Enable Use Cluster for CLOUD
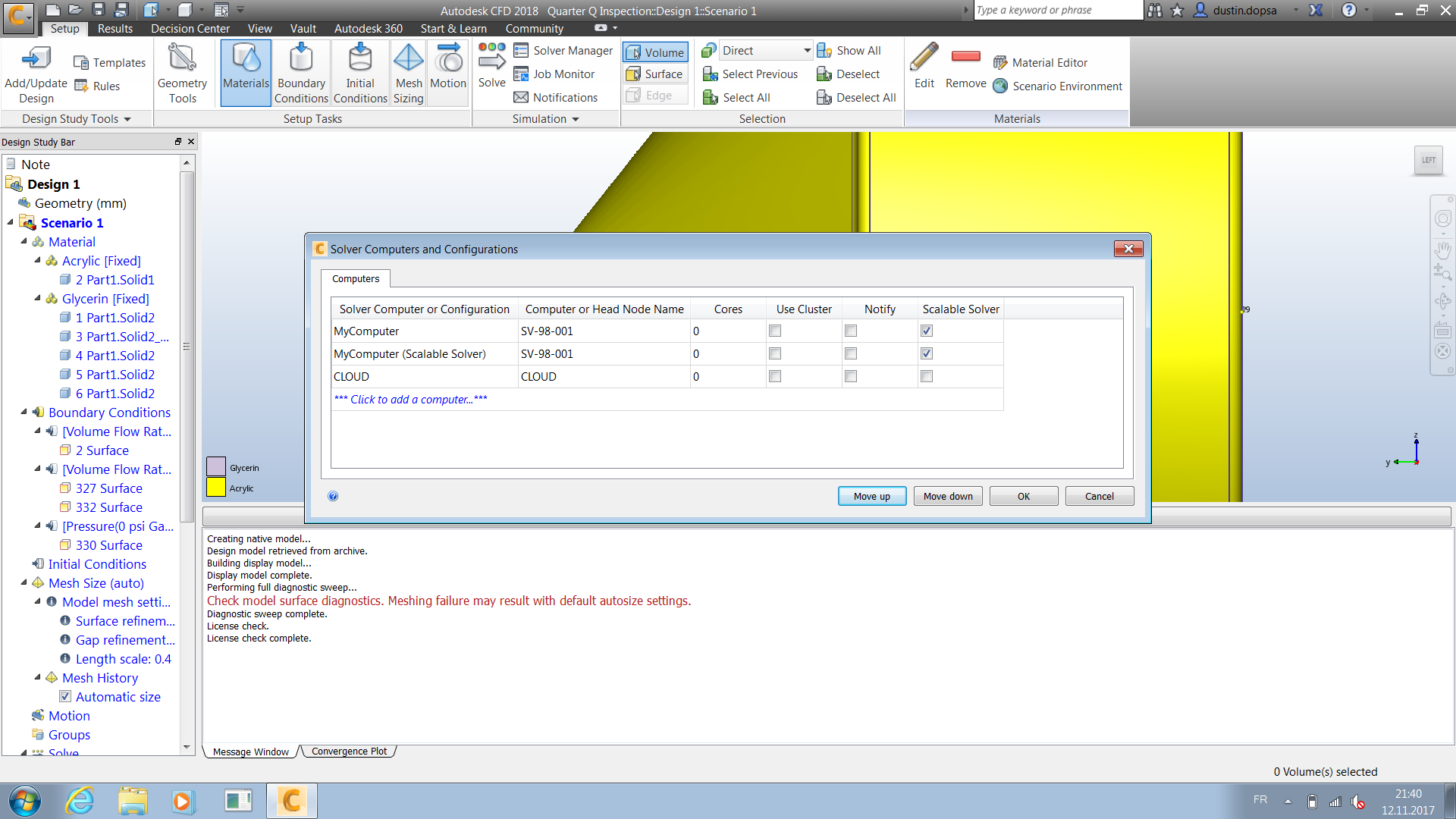 pos(774,375)
